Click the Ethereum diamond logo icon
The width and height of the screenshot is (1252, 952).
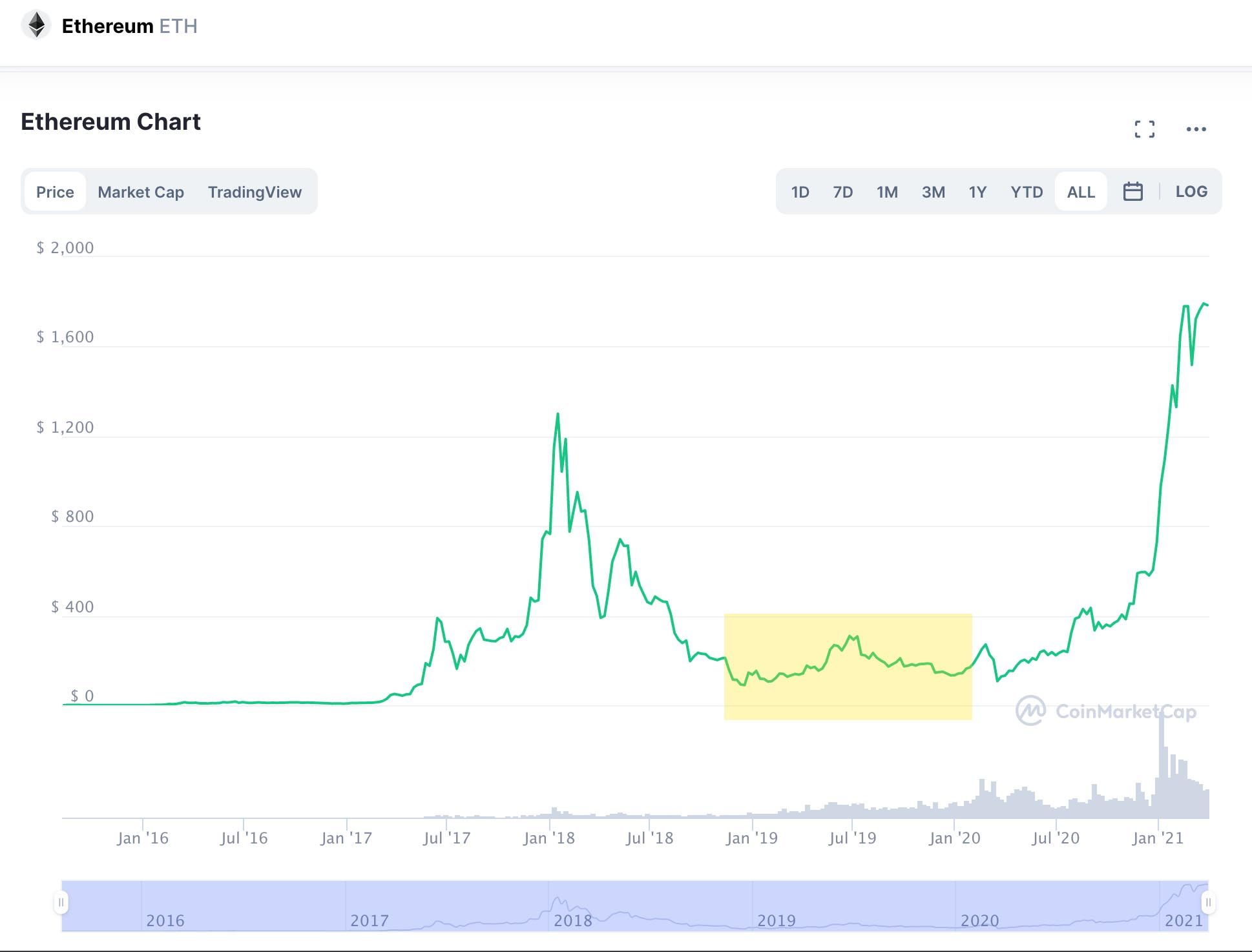click(36, 26)
